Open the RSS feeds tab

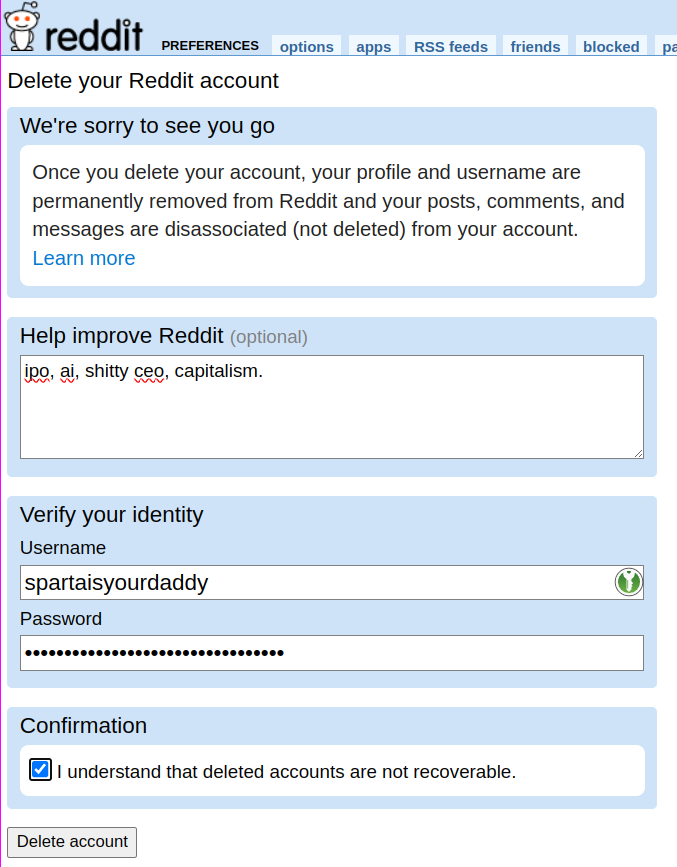point(451,46)
